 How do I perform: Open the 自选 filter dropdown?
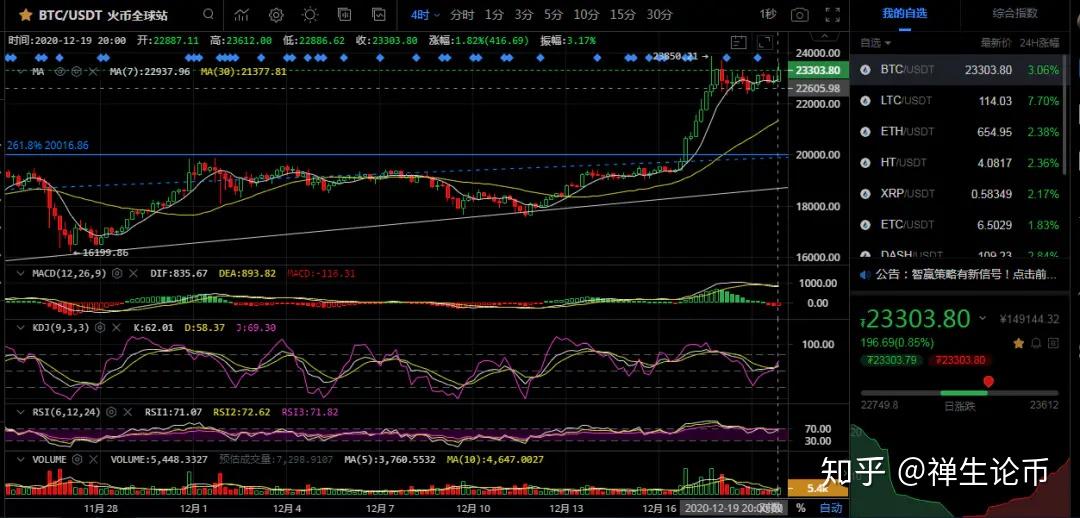click(874, 43)
